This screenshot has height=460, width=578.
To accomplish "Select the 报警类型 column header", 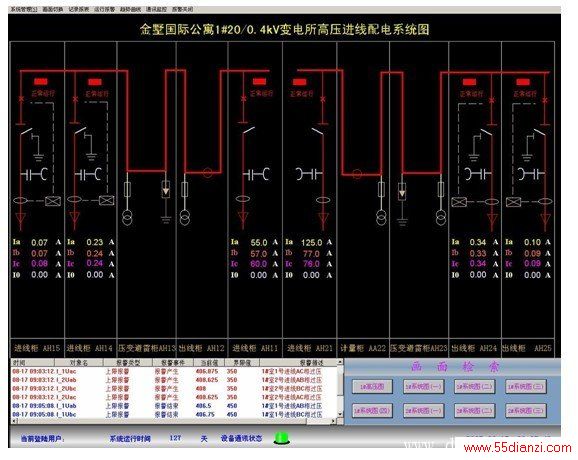I will click(128, 362).
